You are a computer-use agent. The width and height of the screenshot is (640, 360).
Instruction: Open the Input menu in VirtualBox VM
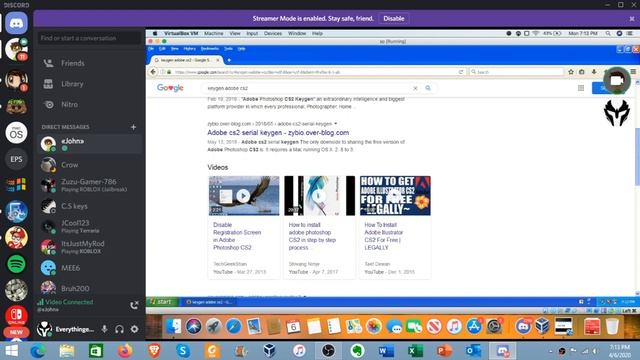[x=252, y=33]
